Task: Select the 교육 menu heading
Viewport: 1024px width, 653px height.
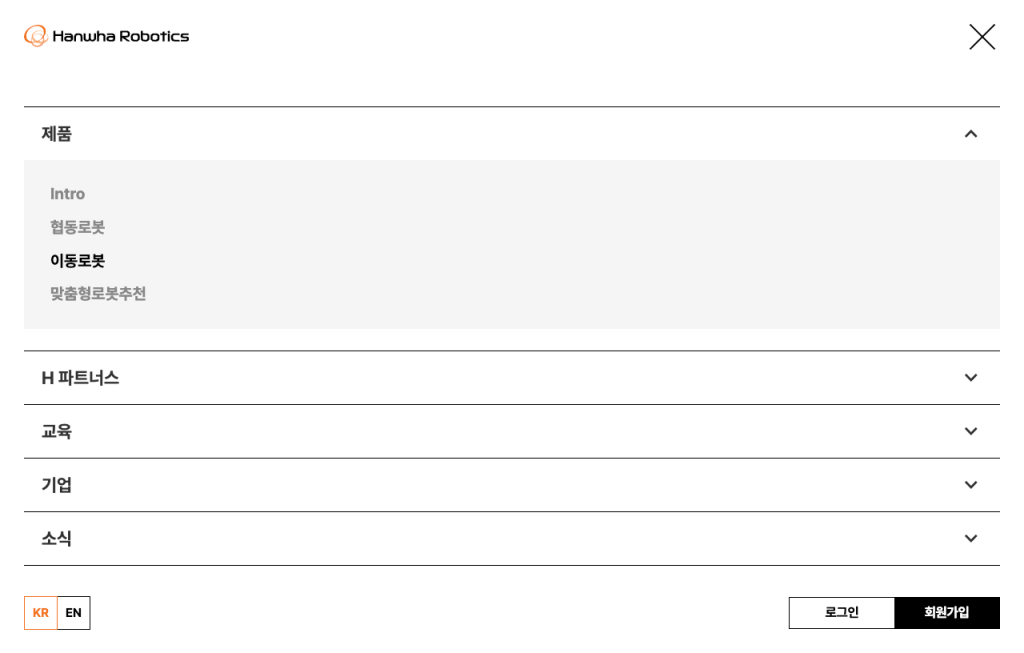Action: coord(57,431)
